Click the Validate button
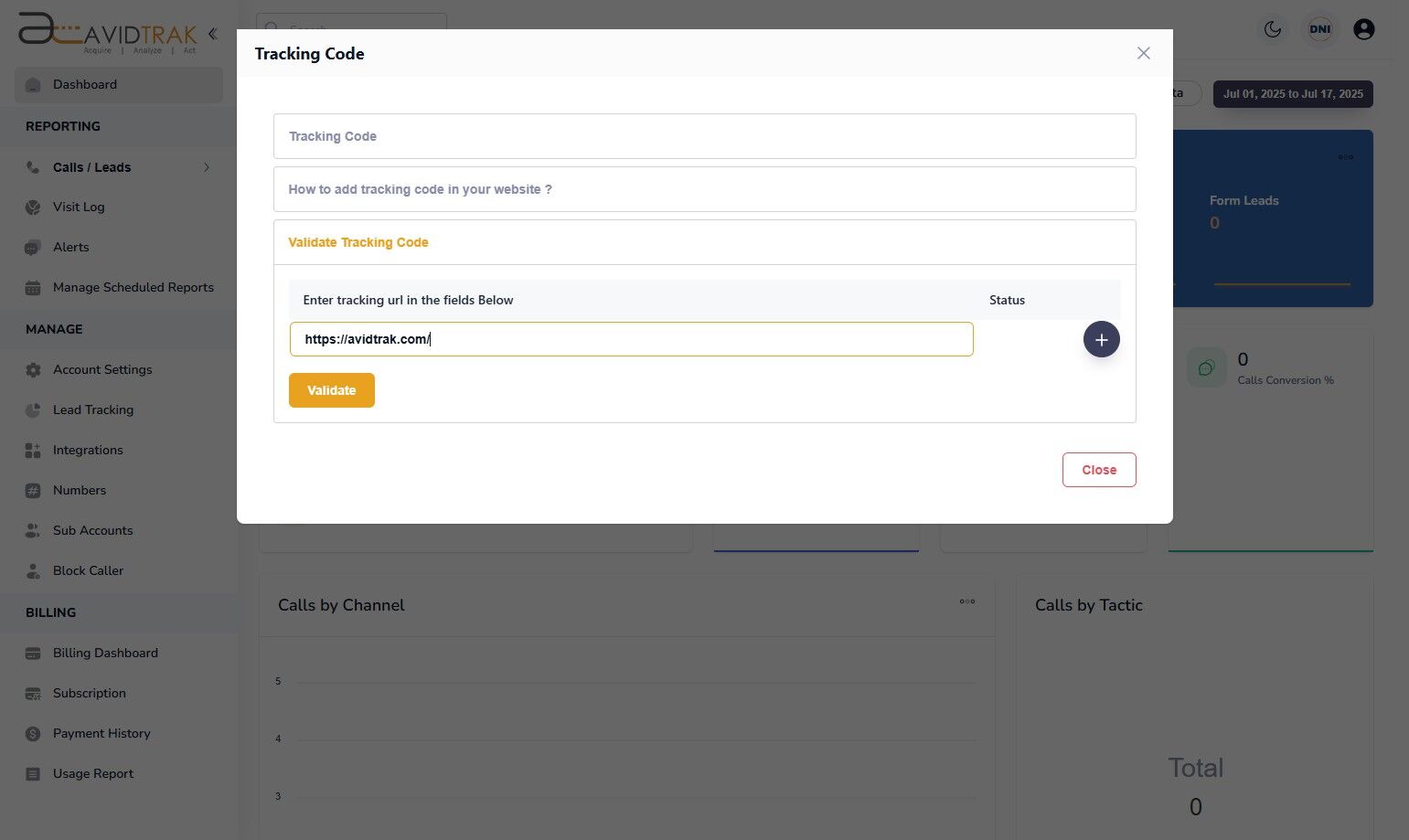Viewport: 1409px width, 840px height. 331,389
